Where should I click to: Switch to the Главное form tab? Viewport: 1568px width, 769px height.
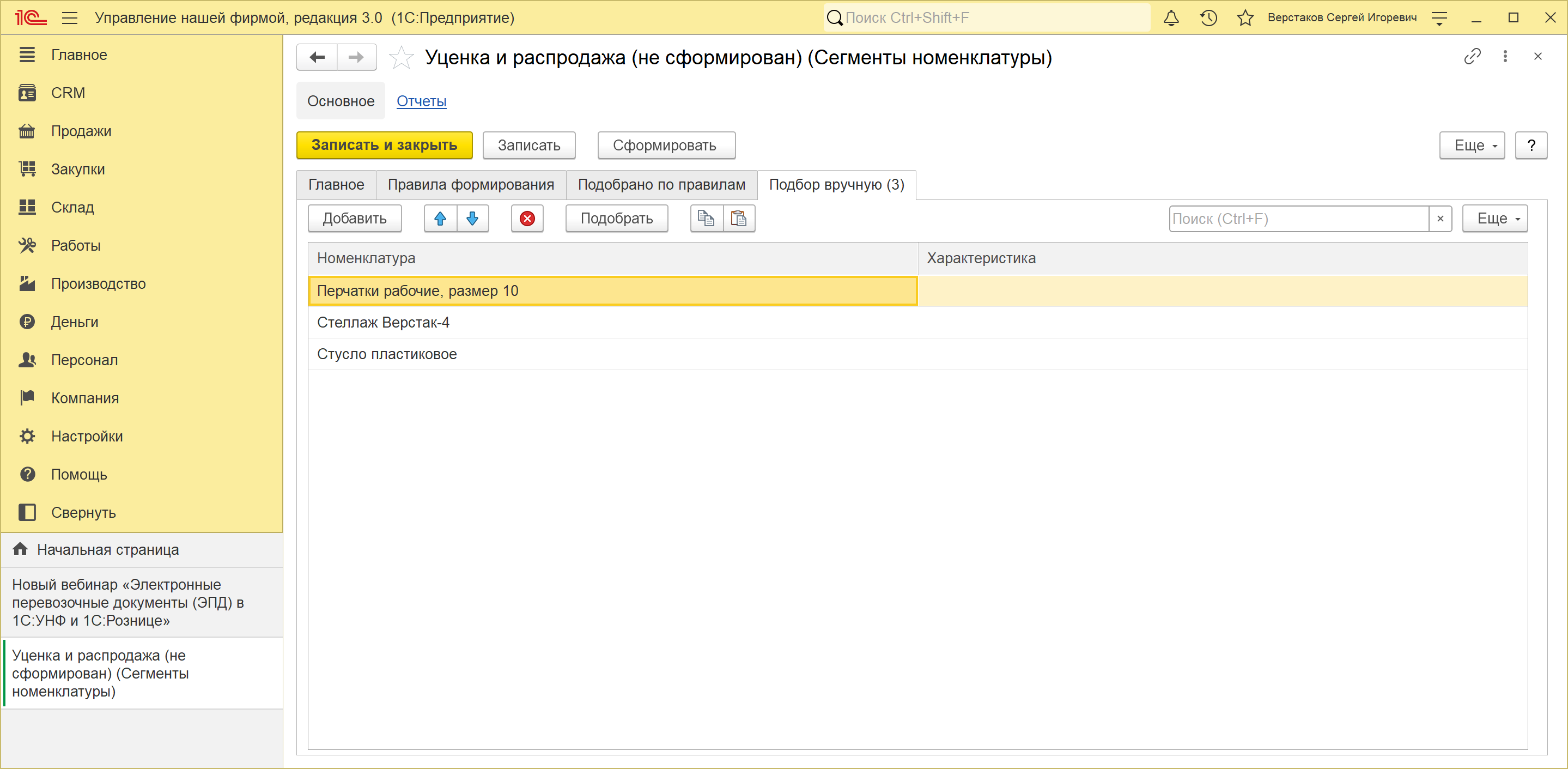coord(336,185)
